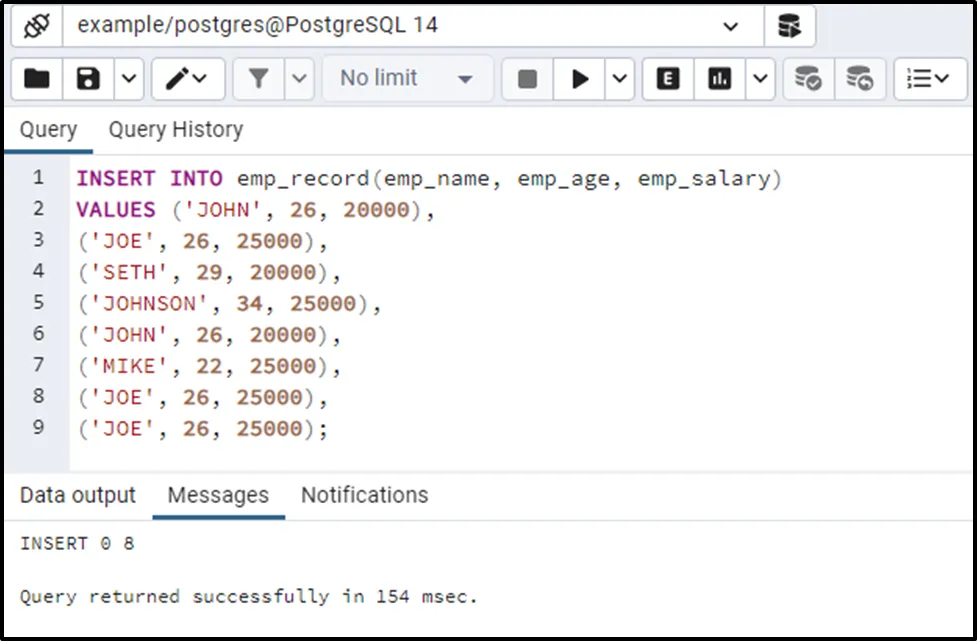The height and width of the screenshot is (641, 977).
Task: Click the connection status plug icon
Action: point(36,26)
